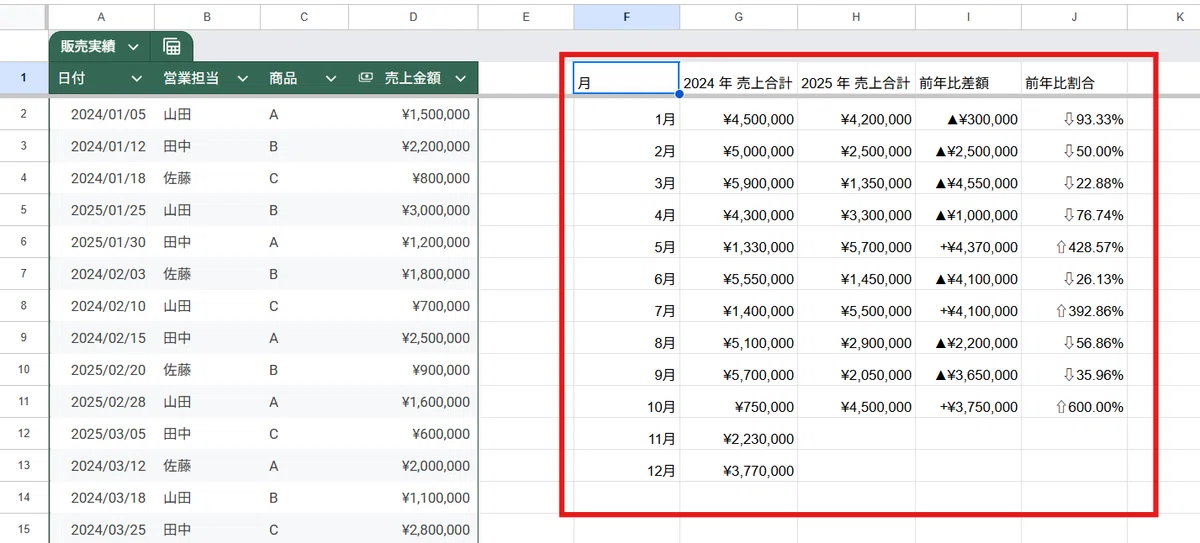Select the 佐藤 cell in row 4
The width and height of the screenshot is (1200, 543).
[x=207, y=178]
